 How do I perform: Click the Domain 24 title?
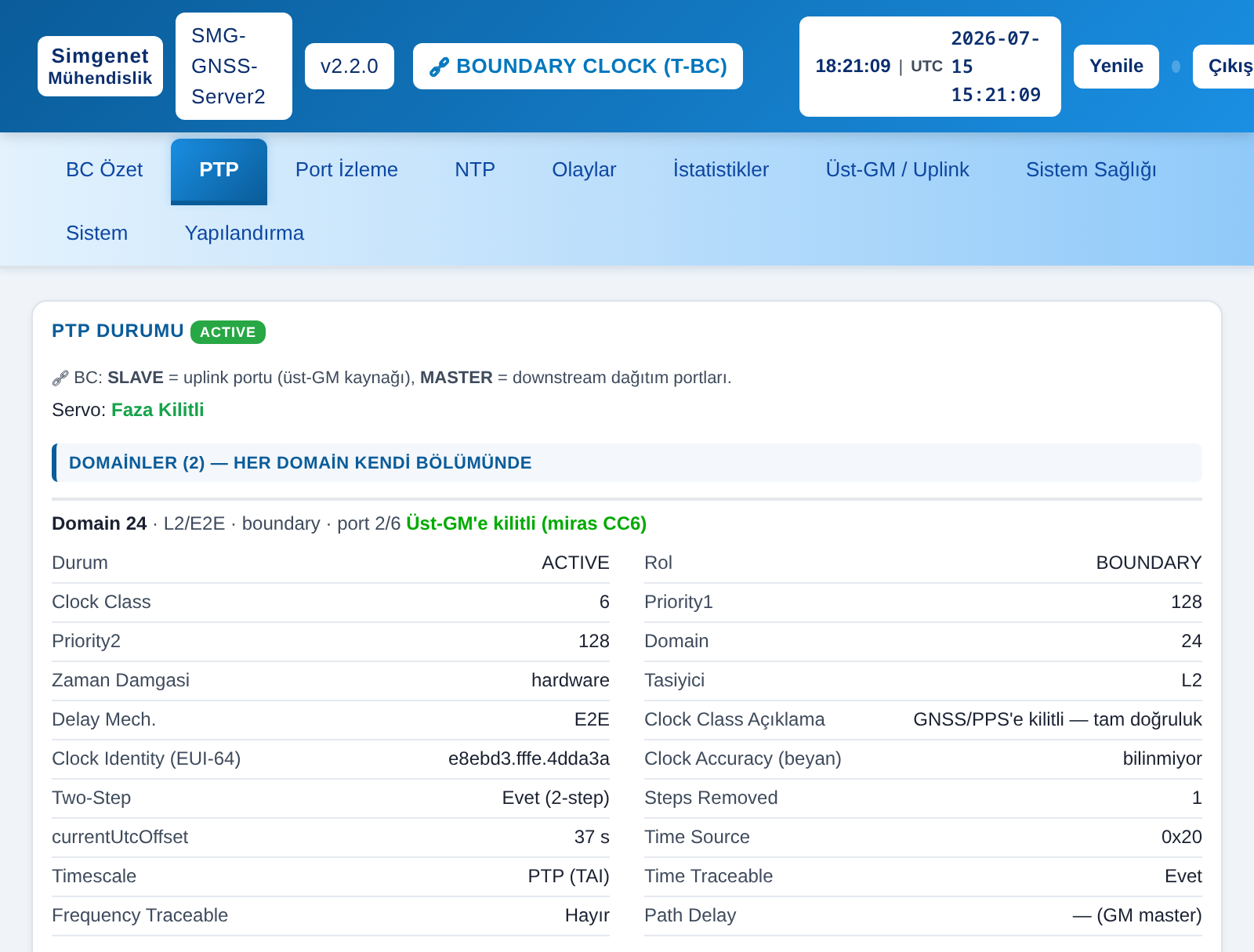(x=99, y=523)
